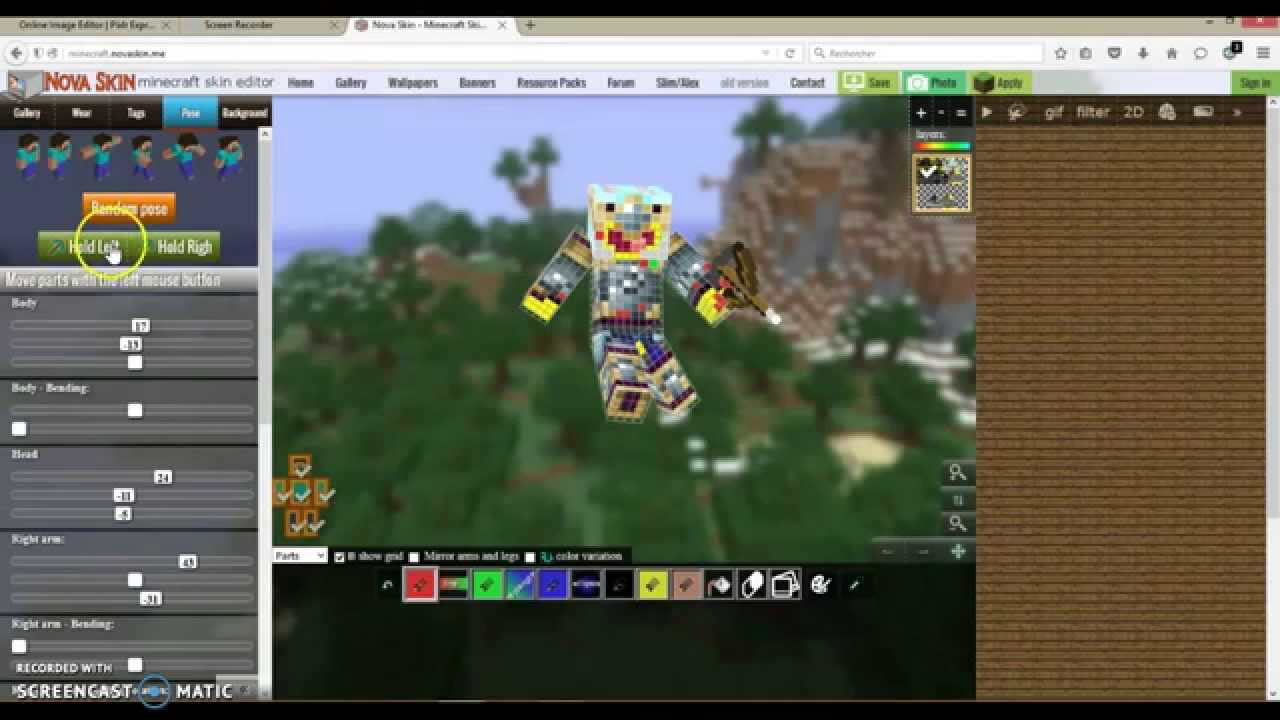Click the merge layers equals icon
The height and width of the screenshot is (720, 1280).
[961, 113]
